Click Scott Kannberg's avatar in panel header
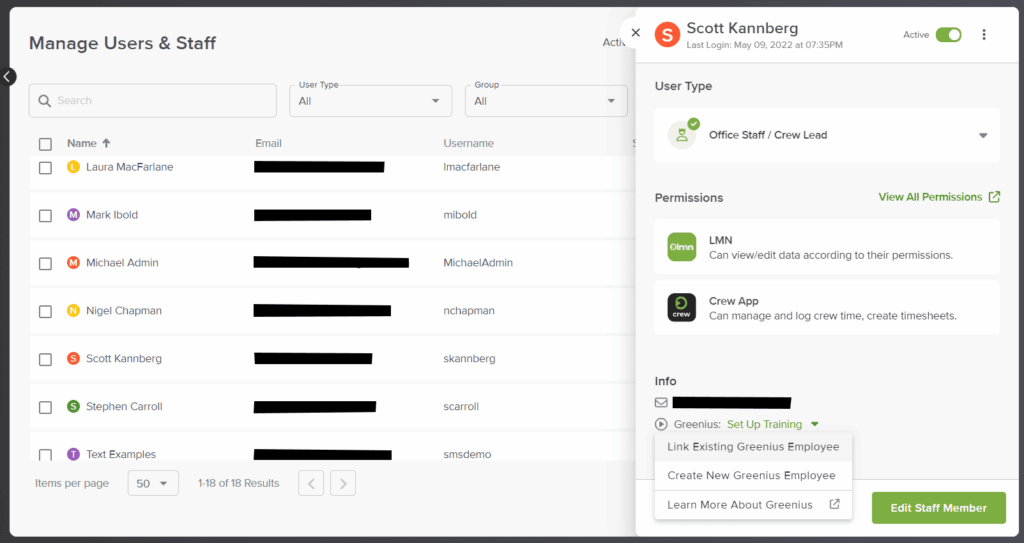The height and width of the screenshot is (543, 1024). (x=667, y=35)
